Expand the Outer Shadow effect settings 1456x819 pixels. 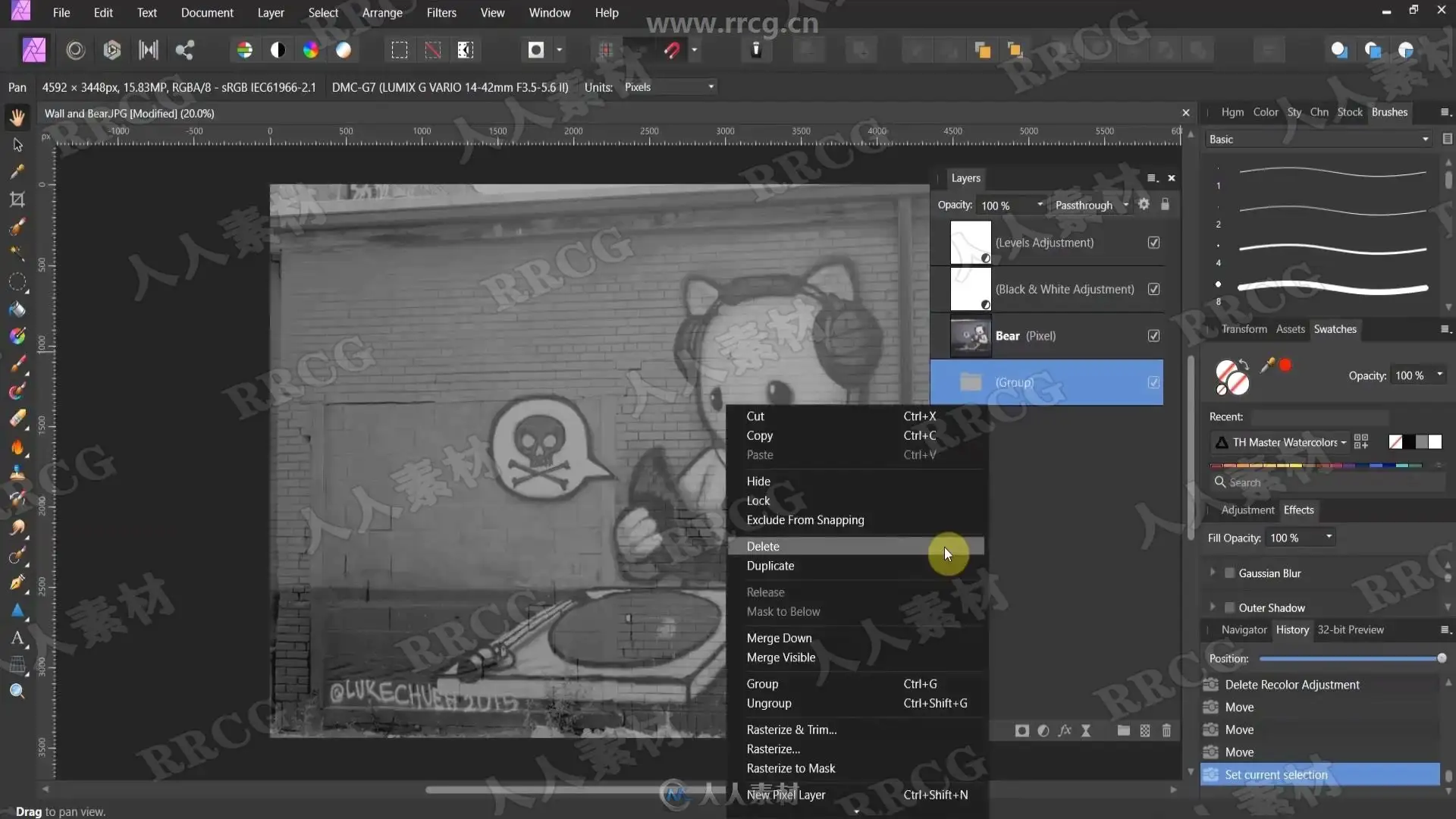tap(1213, 607)
